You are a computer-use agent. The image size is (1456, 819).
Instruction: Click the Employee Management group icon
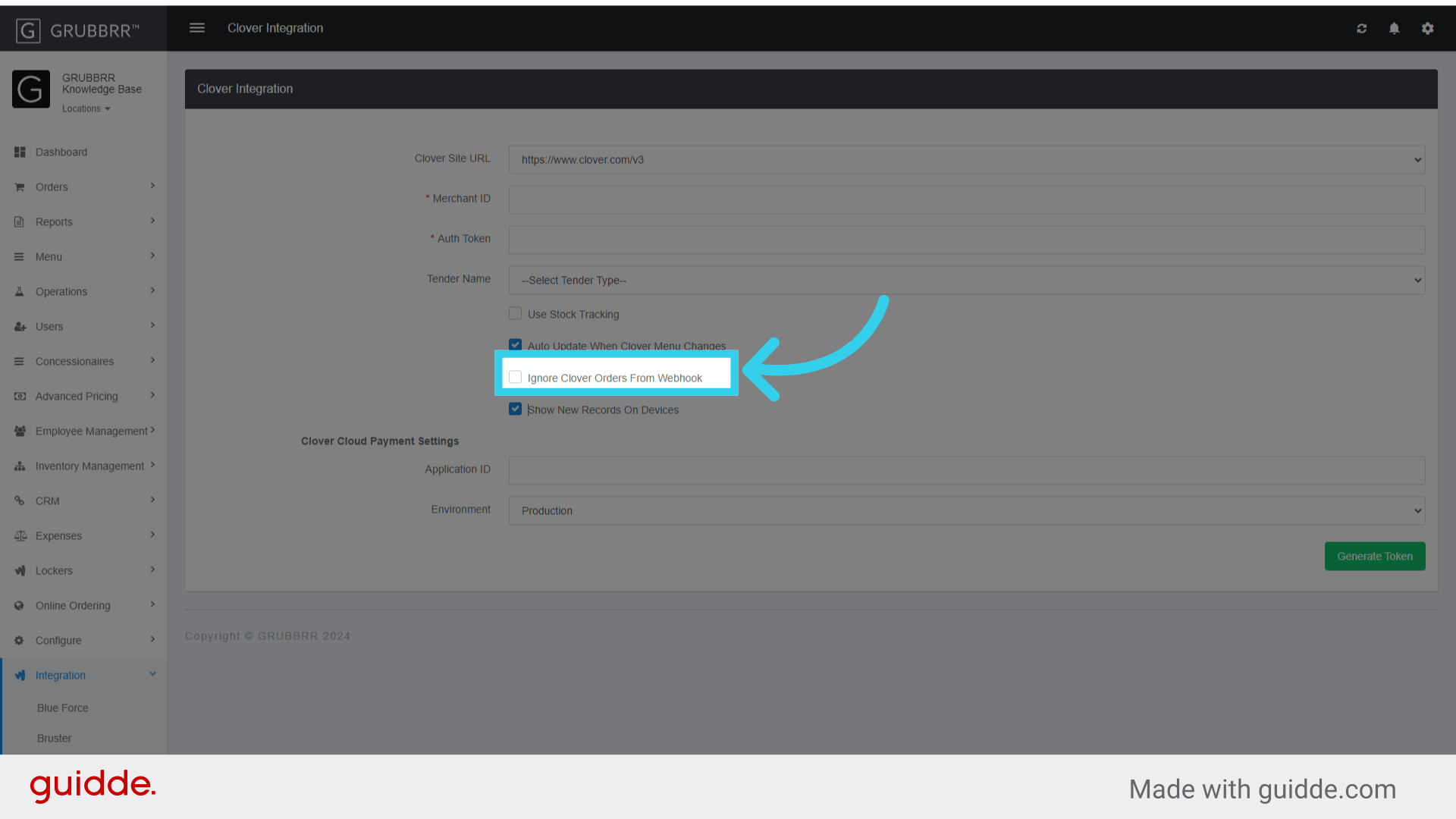pos(20,431)
